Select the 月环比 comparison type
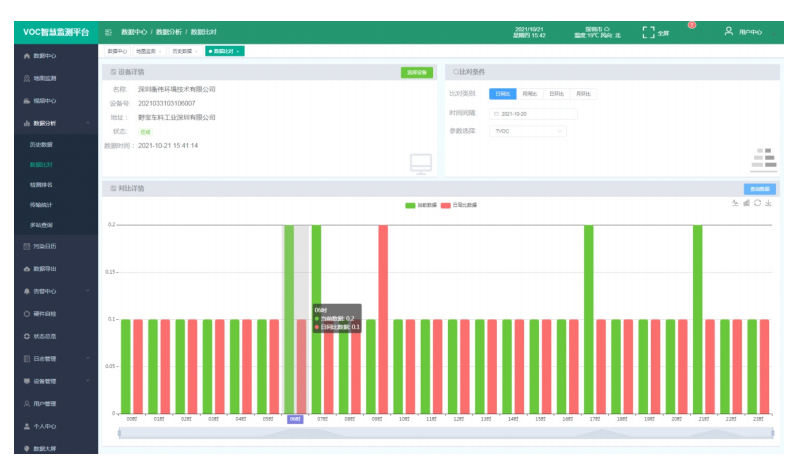The height and width of the screenshot is (470, 795). (x=584, y=94)
